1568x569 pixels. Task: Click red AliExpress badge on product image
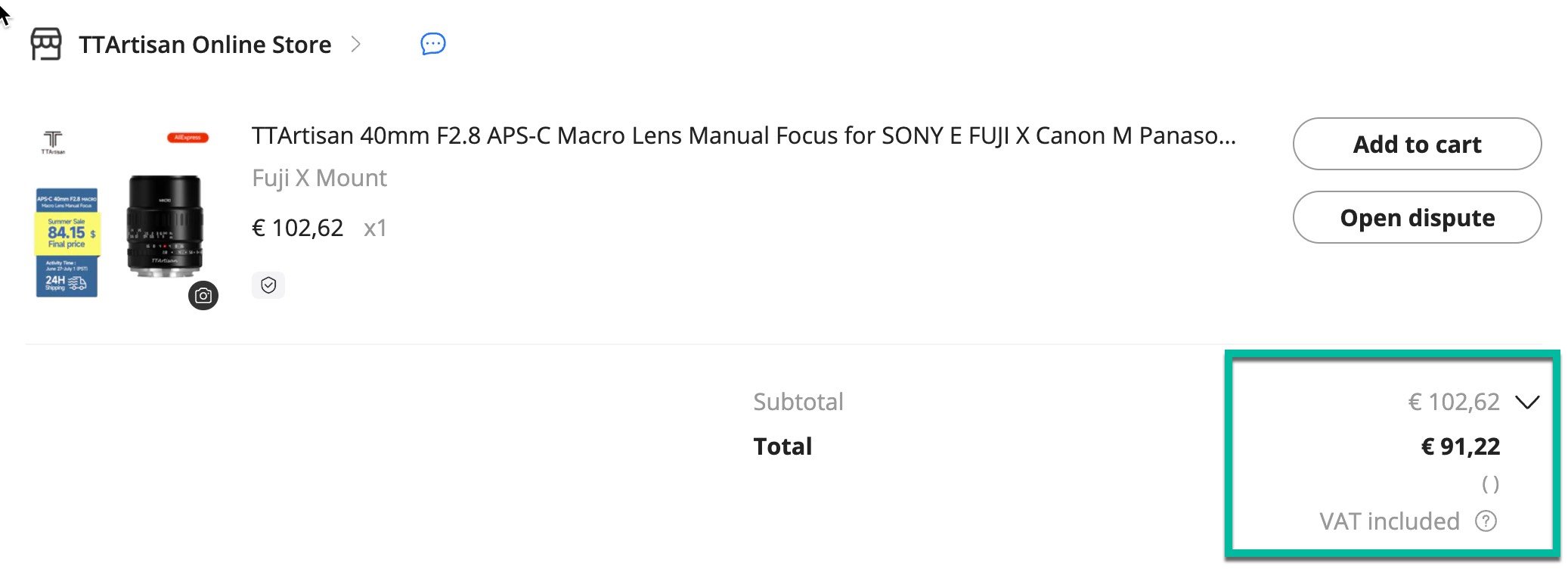(187, 138)
